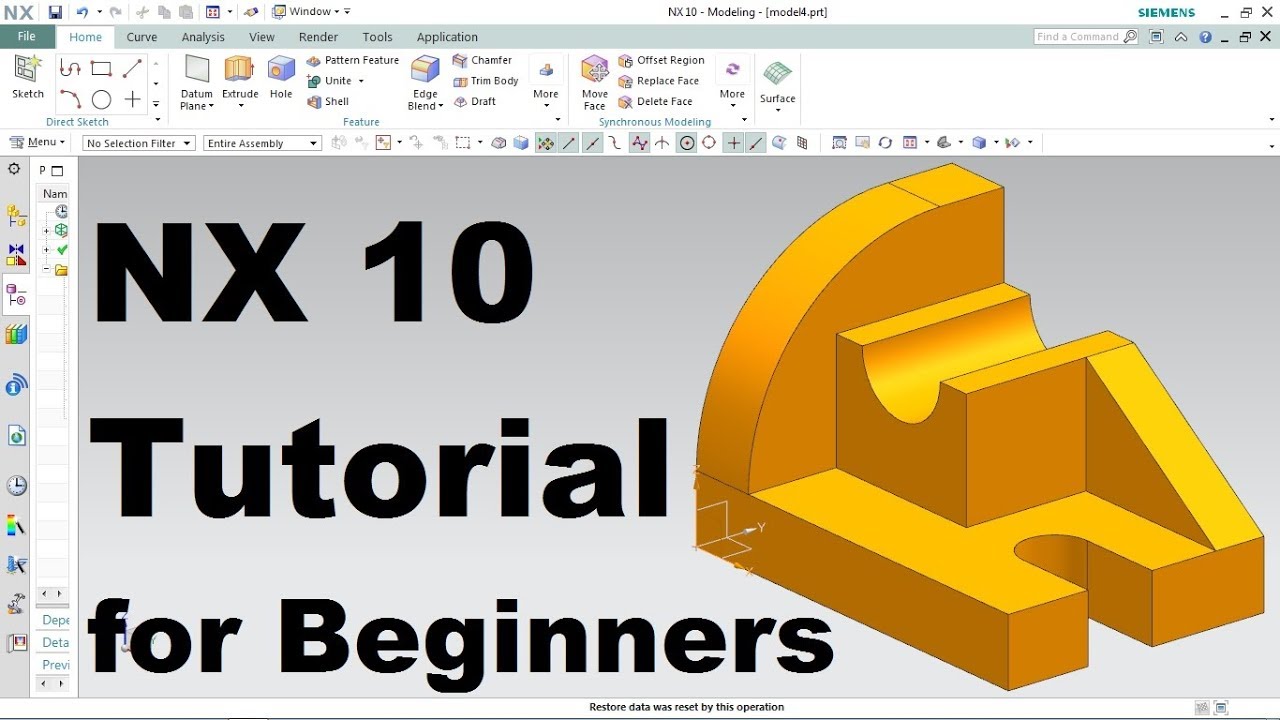This screenshot has width=1280, height=720.
Task: Toggle Intersection snap option
Action: pyautogui.click(x=663, y=143)
